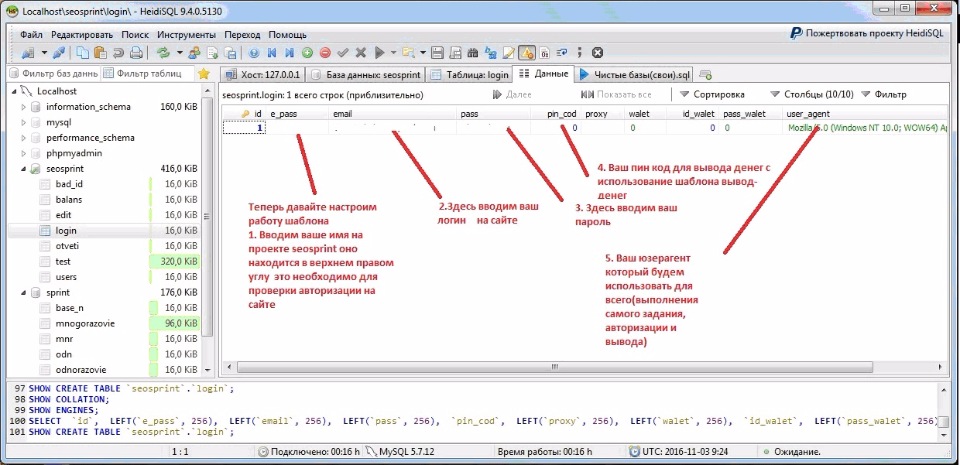
Task: Refresh with the green arrows icon
Action: pos(163,53)
